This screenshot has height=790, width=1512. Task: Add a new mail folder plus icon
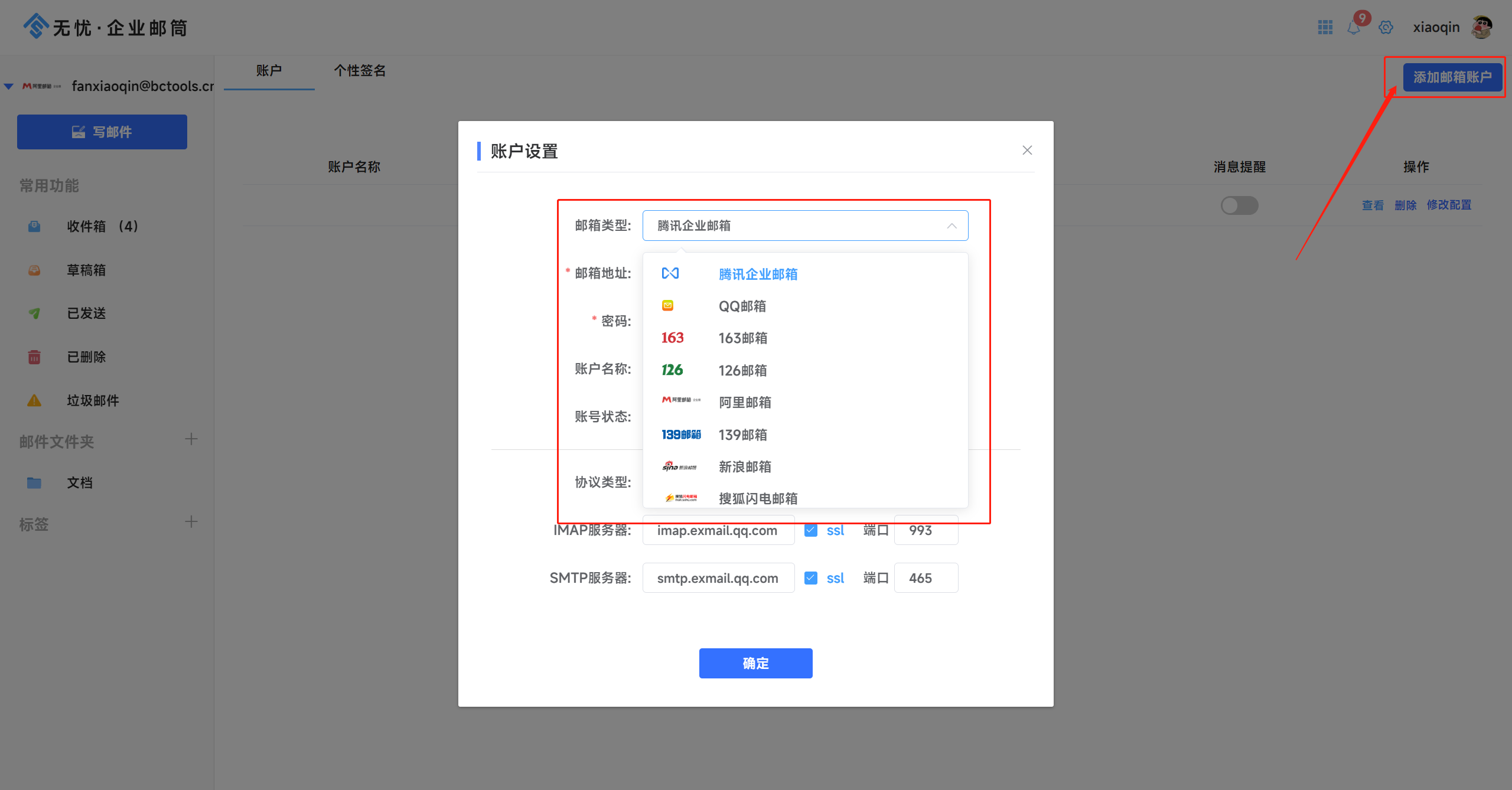pyautogui.click(x=191, y=439)
